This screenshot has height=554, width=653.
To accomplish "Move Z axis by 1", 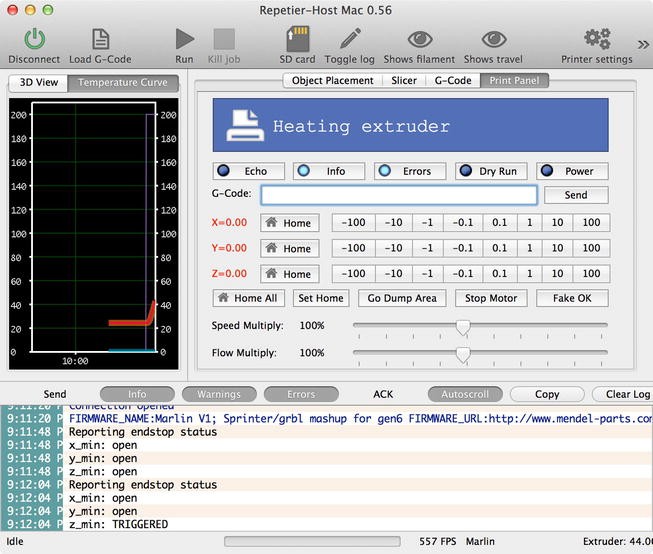I will [x=530, y=274].
